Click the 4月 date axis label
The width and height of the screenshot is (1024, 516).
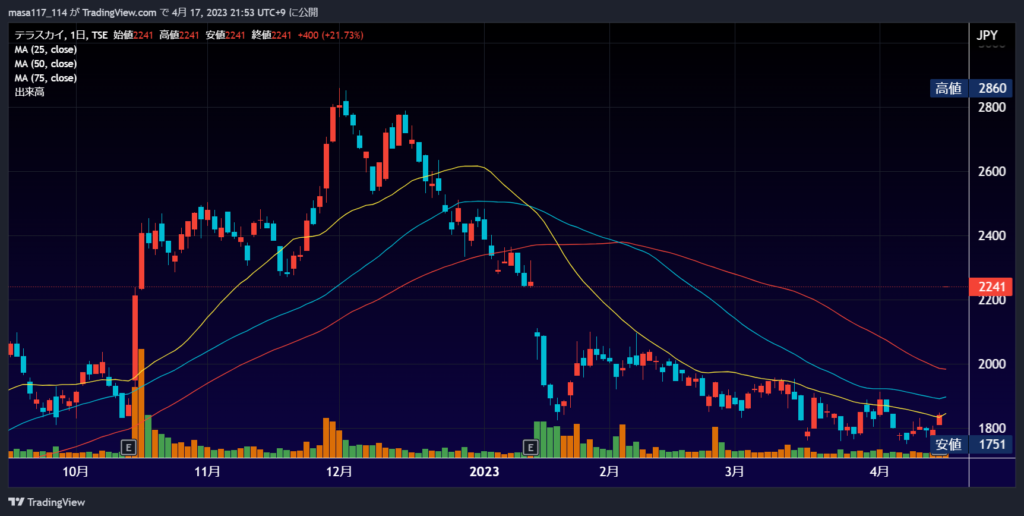880,472
